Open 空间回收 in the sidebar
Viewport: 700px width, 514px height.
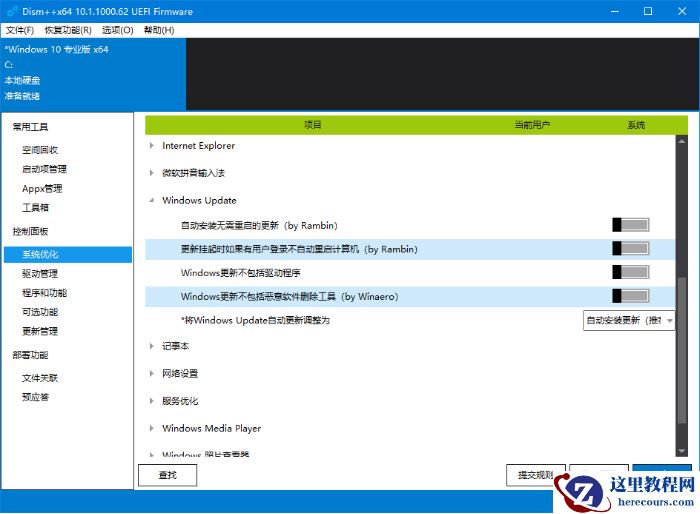pos(40,150)
